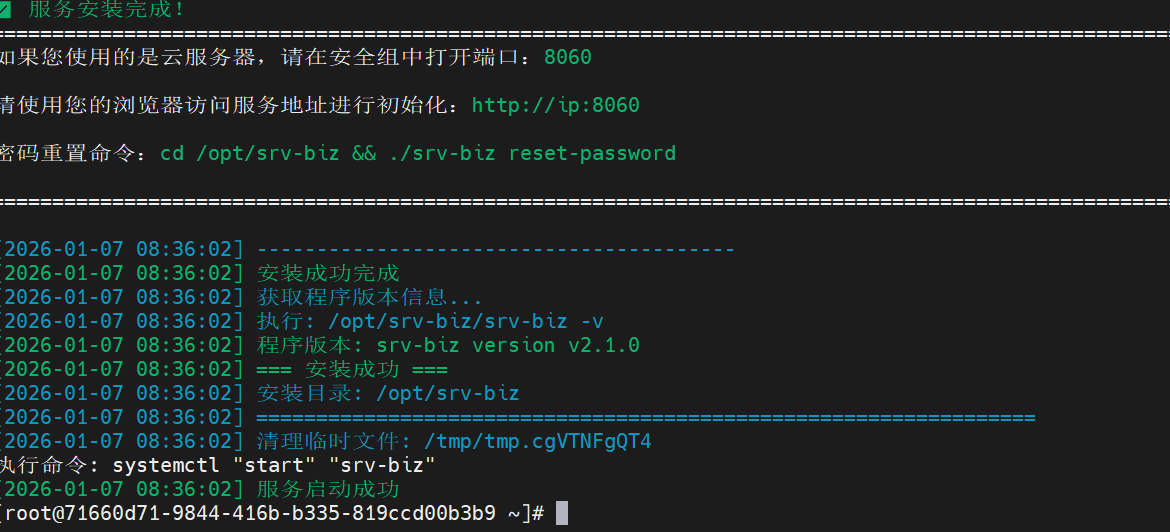The height and width of the screenshot is (532, 1170).
Task: Click the 如果您使用的是云服务器 instruction text
Action: (130, 57)
